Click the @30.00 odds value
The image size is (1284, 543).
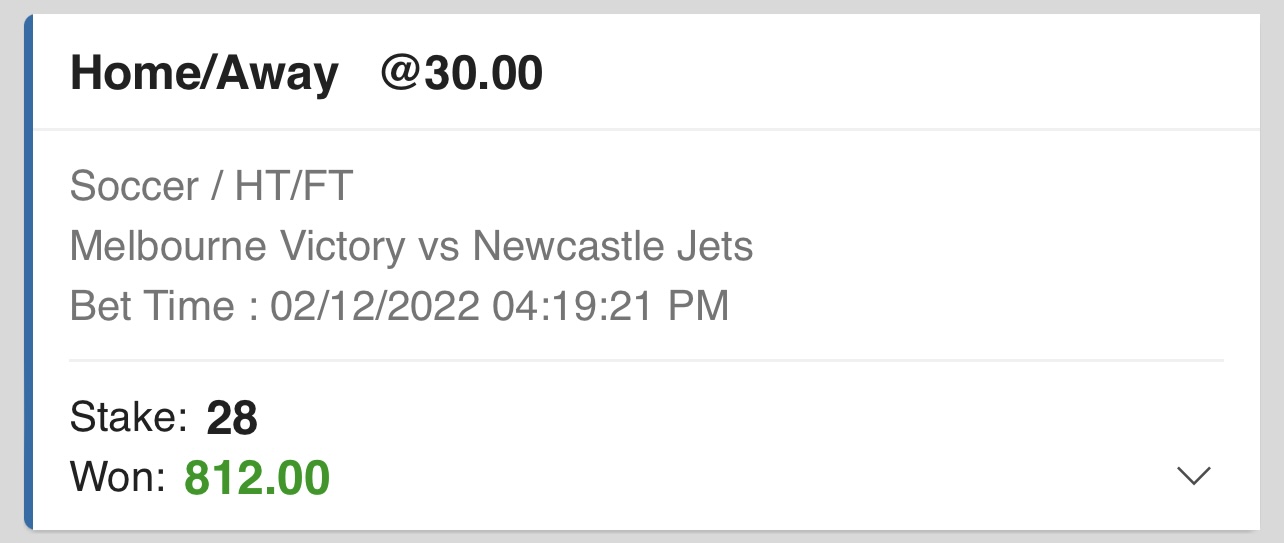[x=461, y=74]
